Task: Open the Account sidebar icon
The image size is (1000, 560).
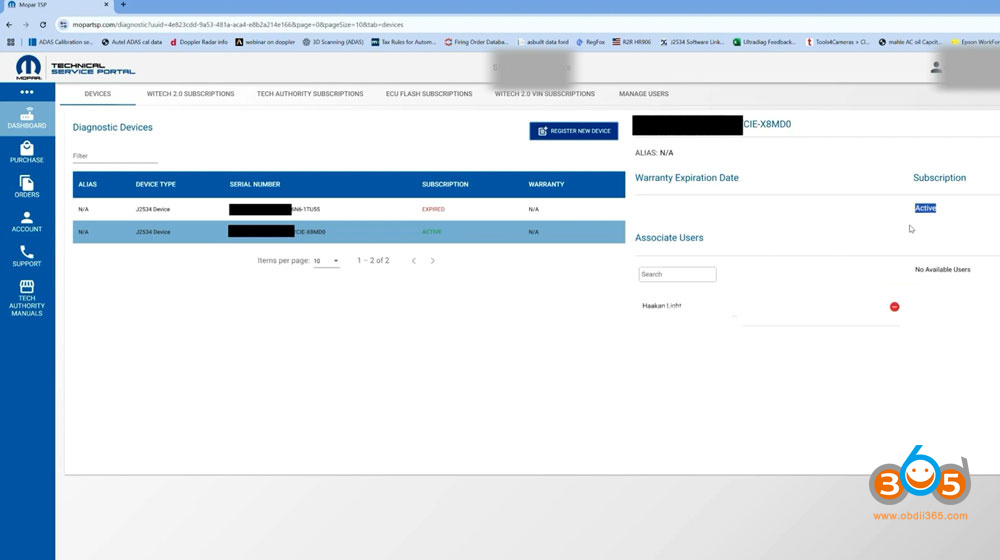Action: click(27, 221)
